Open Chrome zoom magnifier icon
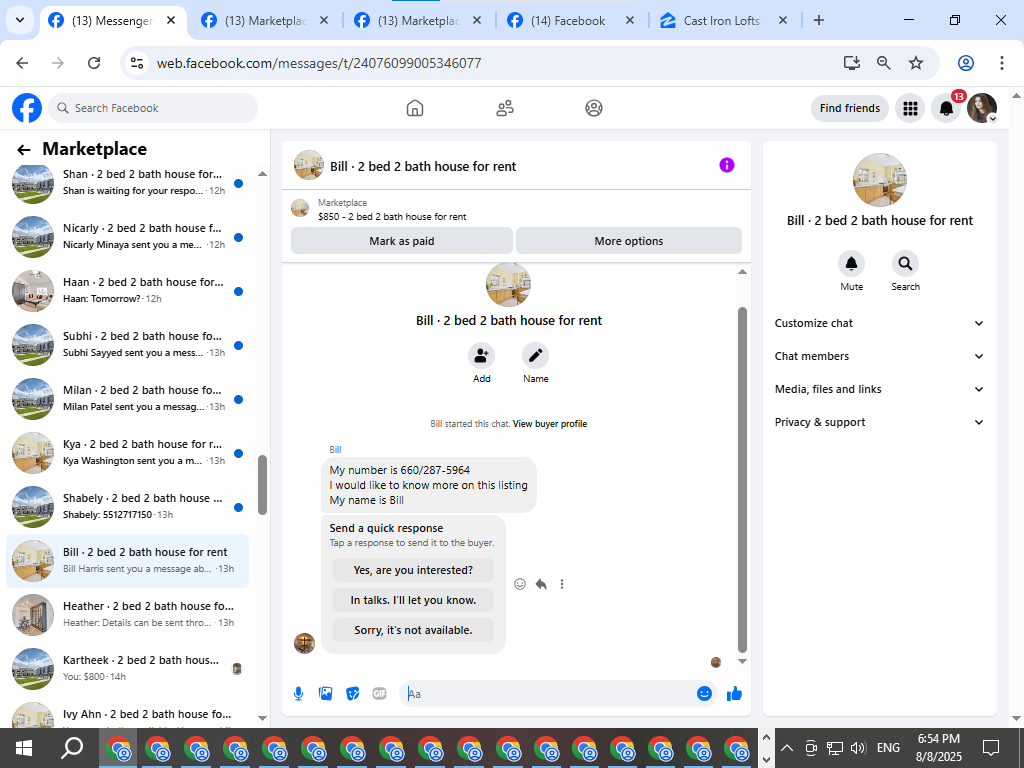The image size is (1024, 768). (x=884, y=63)
